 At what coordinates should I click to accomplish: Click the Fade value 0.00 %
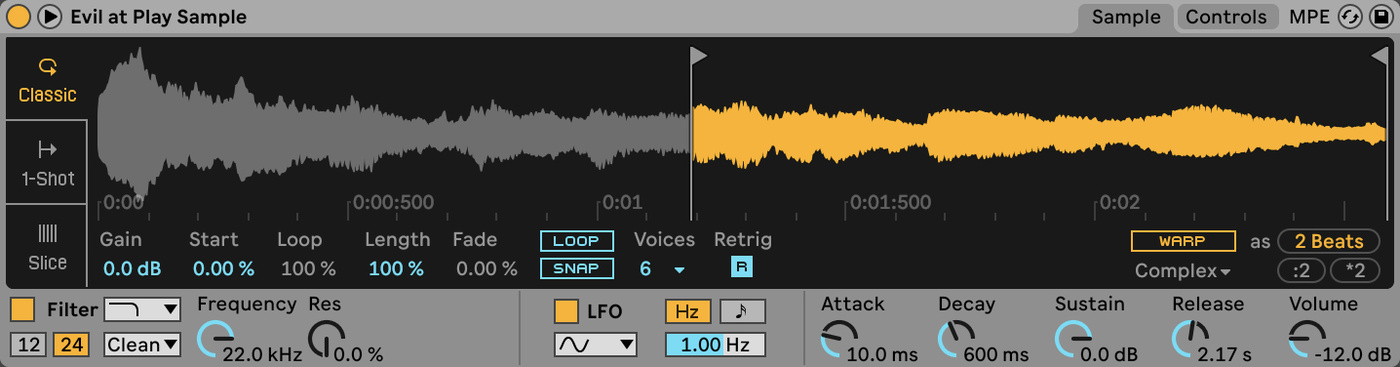(487, 269)
